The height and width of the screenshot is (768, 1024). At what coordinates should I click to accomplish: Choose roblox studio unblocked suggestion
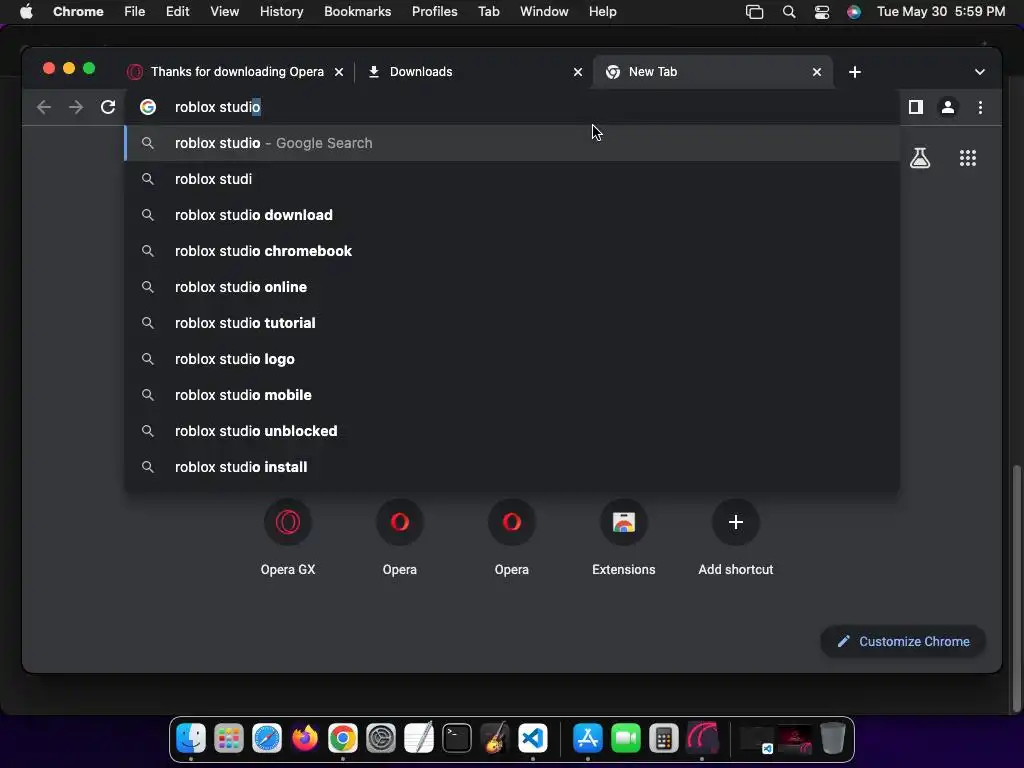513,431
